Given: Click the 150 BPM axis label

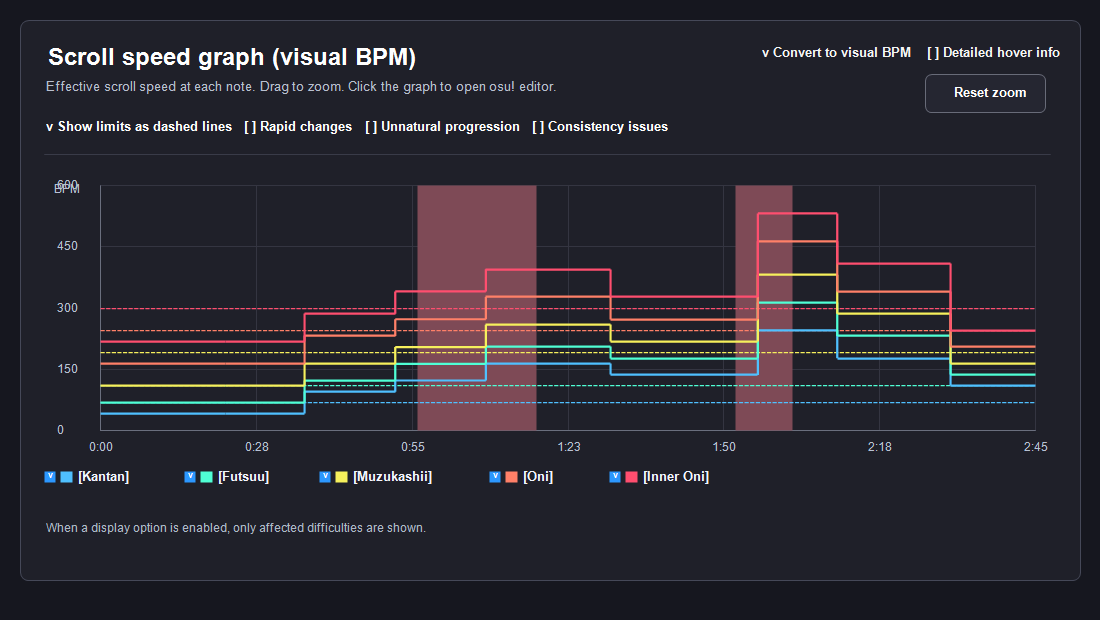Looking at the screenshot, I should click(67, 369).
